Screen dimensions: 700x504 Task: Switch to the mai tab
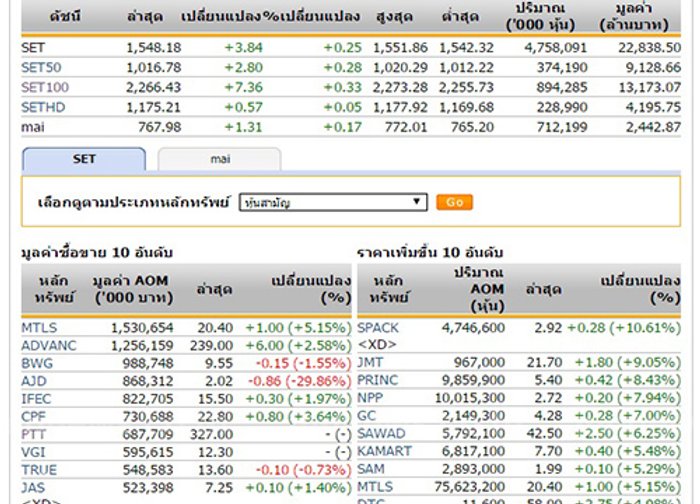point(220,159)
